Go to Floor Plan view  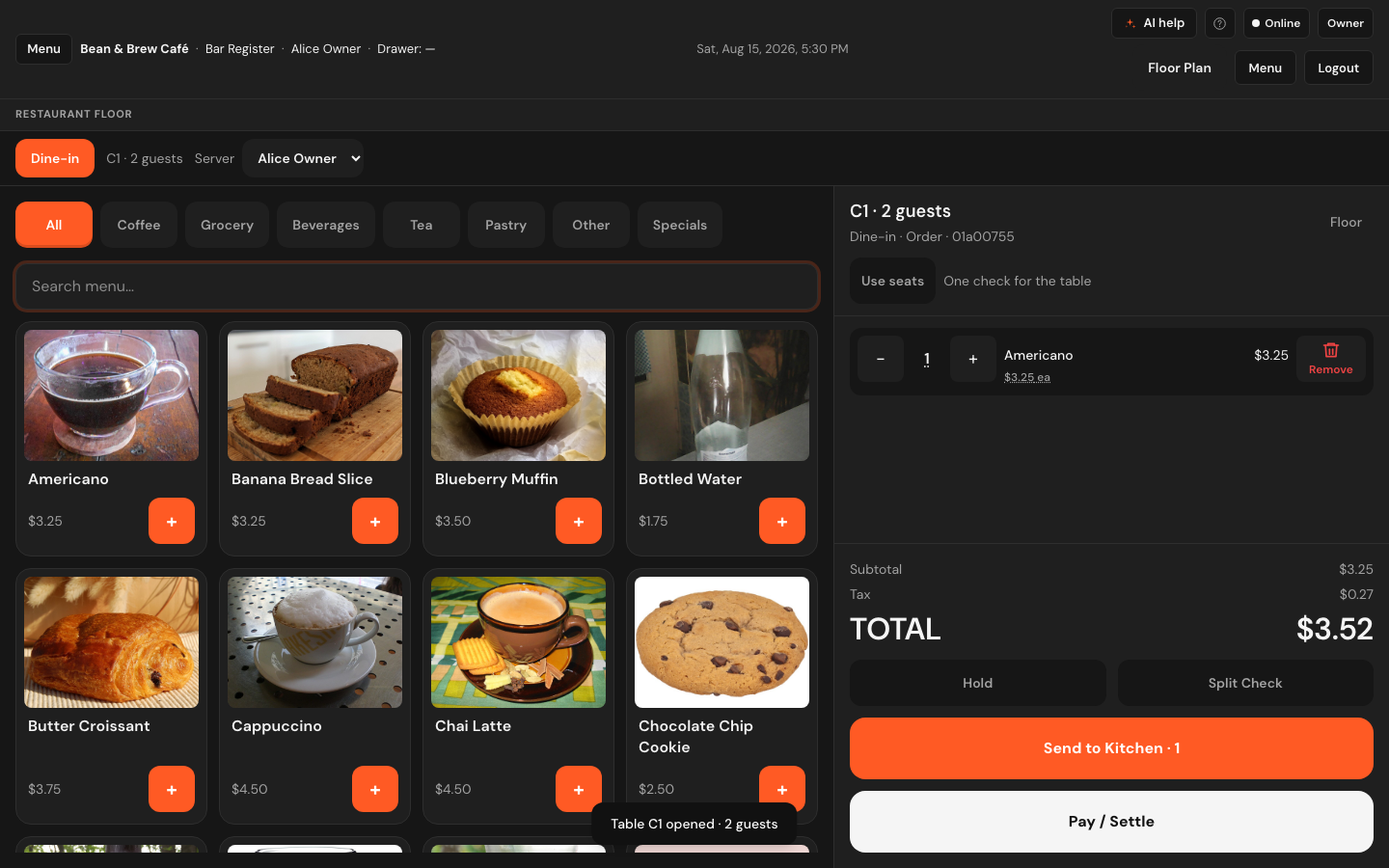click(x=1180, y=68)
